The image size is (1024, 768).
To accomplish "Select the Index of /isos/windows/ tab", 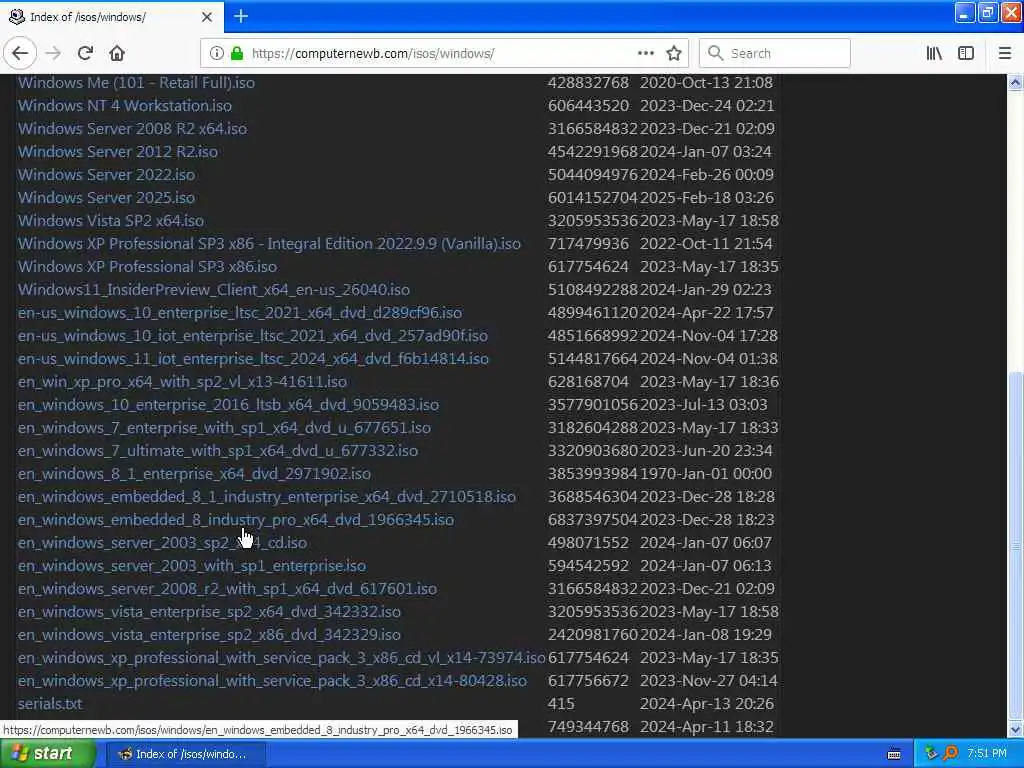I will pos(111,17).
